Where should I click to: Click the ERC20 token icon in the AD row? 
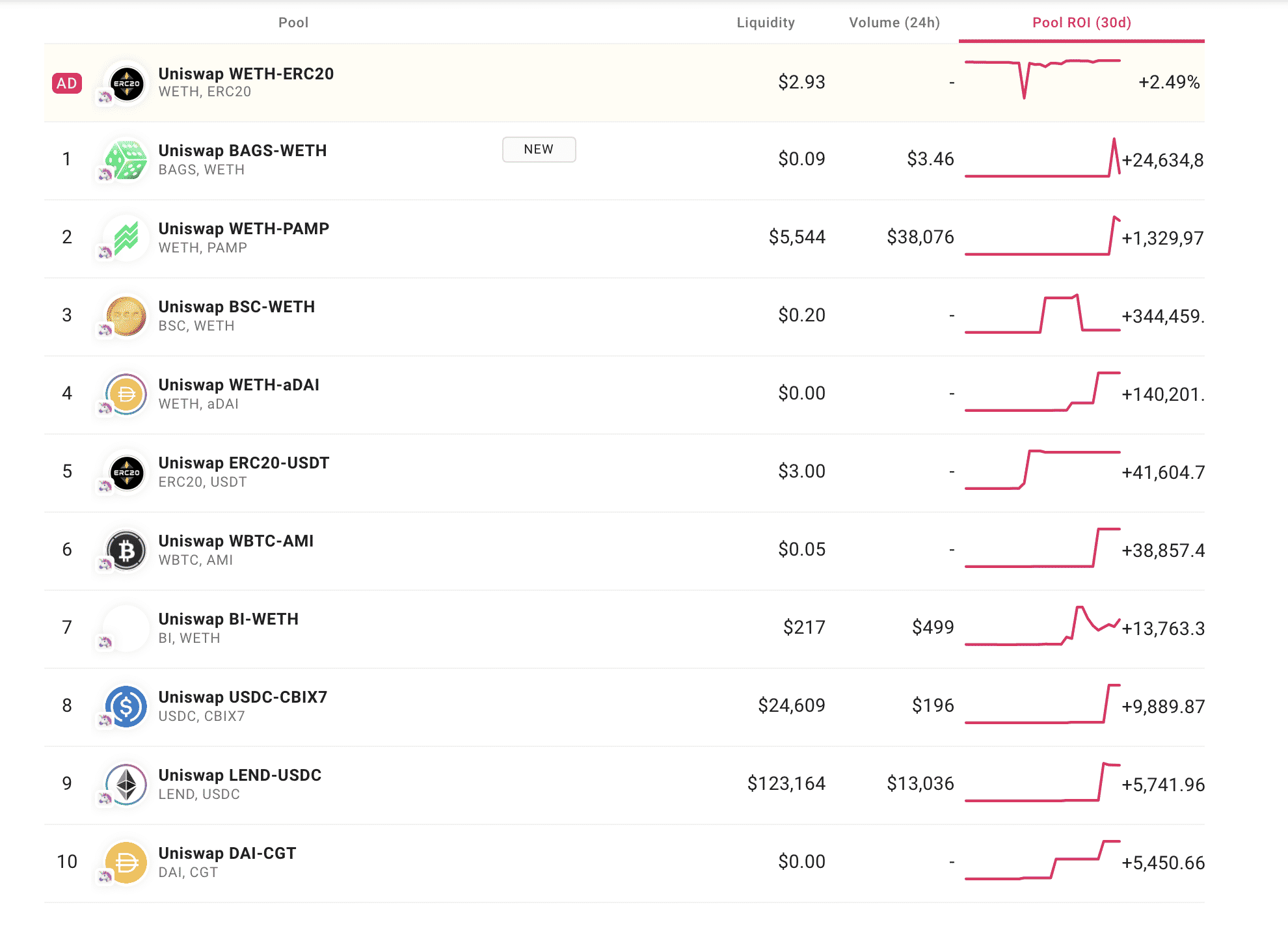click(126, 83)
